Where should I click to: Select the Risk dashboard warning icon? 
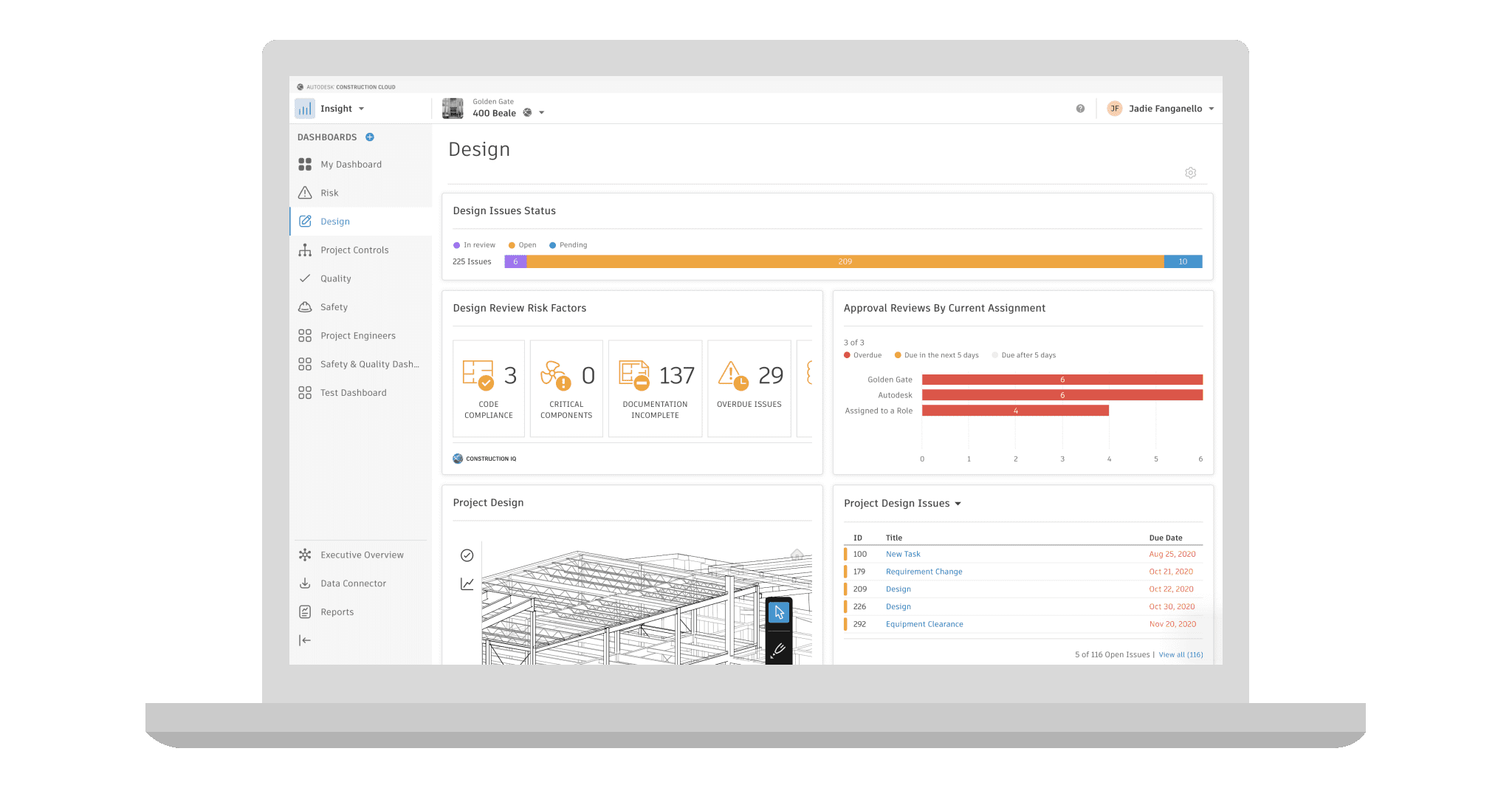[x=305, y=192]
